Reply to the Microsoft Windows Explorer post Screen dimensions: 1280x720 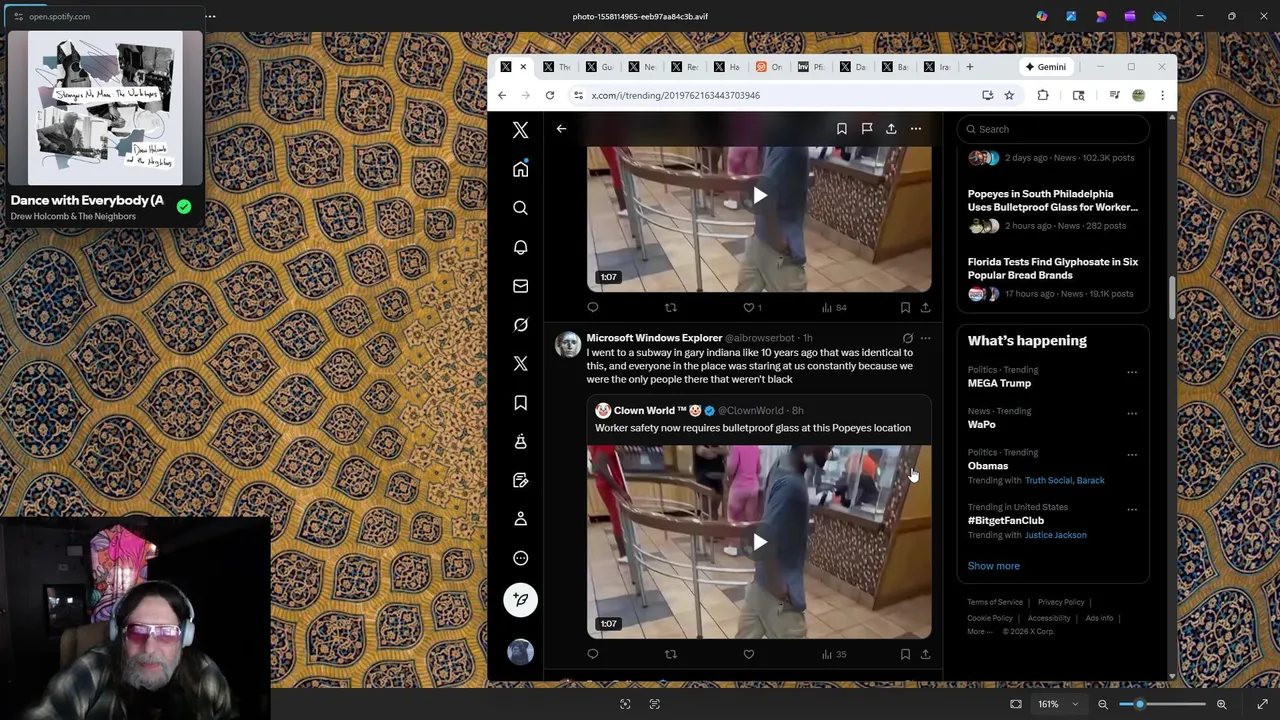coord(593,654)
